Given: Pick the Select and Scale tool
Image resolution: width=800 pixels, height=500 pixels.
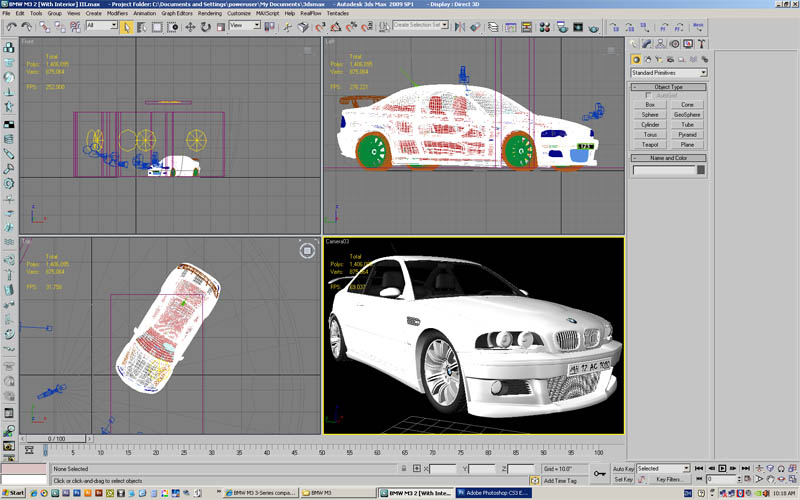Looking at the screenshot, I should coord(220,27).
